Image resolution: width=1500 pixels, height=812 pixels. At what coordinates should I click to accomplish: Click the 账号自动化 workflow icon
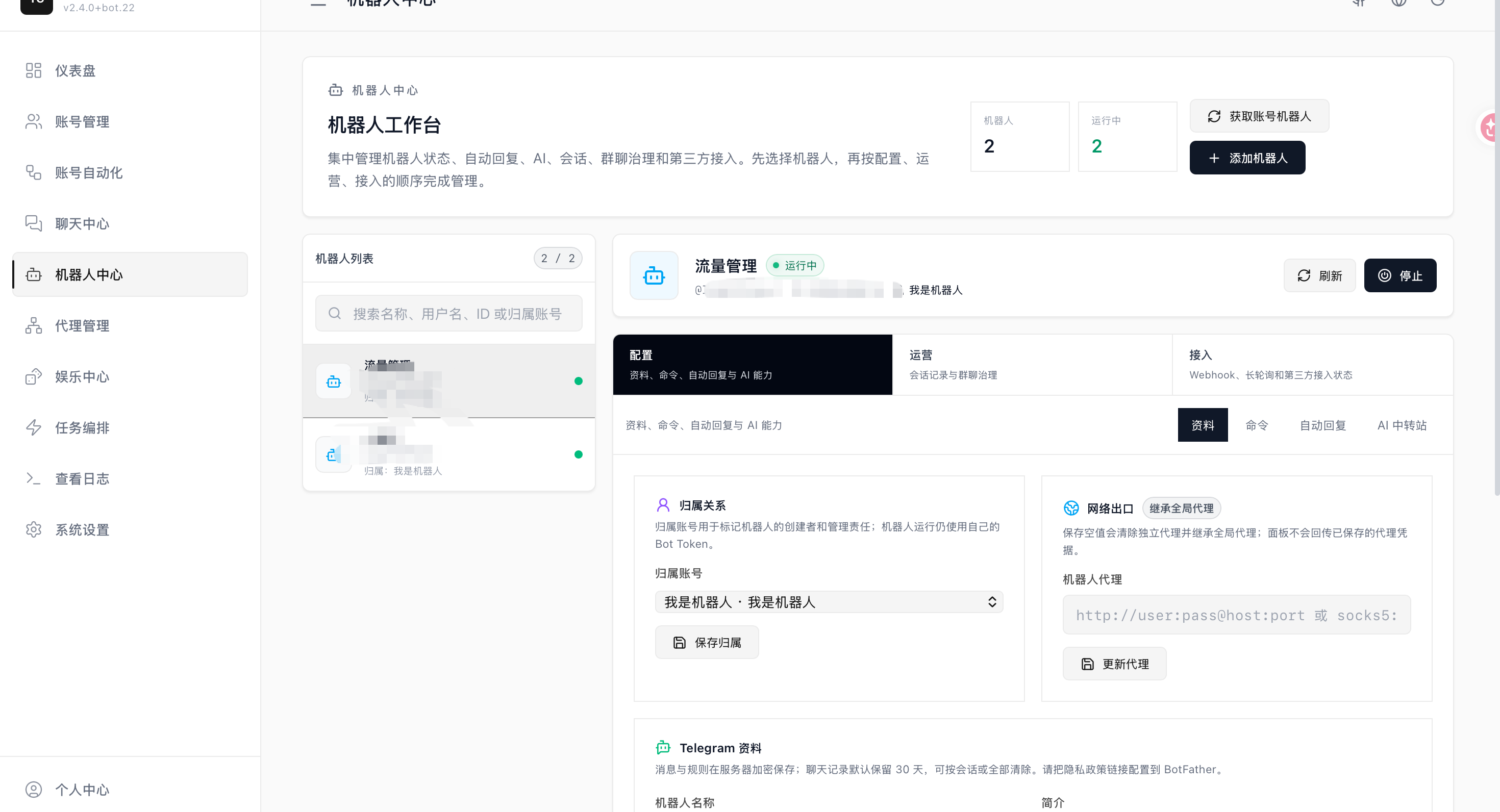pyautogui.click(x=34, y=173)
